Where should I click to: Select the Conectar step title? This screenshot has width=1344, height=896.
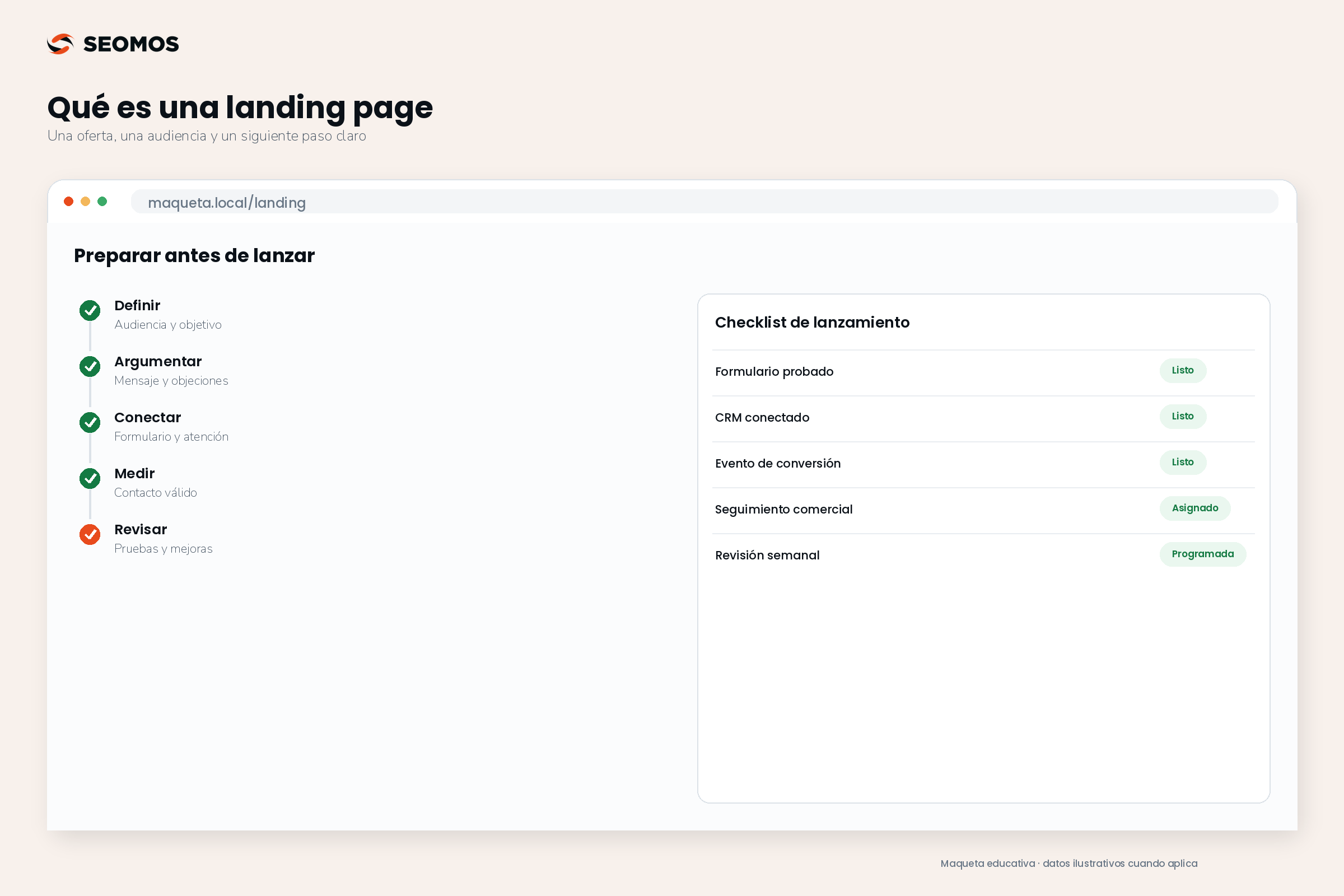pyautogui.click(x=147, y=417)
